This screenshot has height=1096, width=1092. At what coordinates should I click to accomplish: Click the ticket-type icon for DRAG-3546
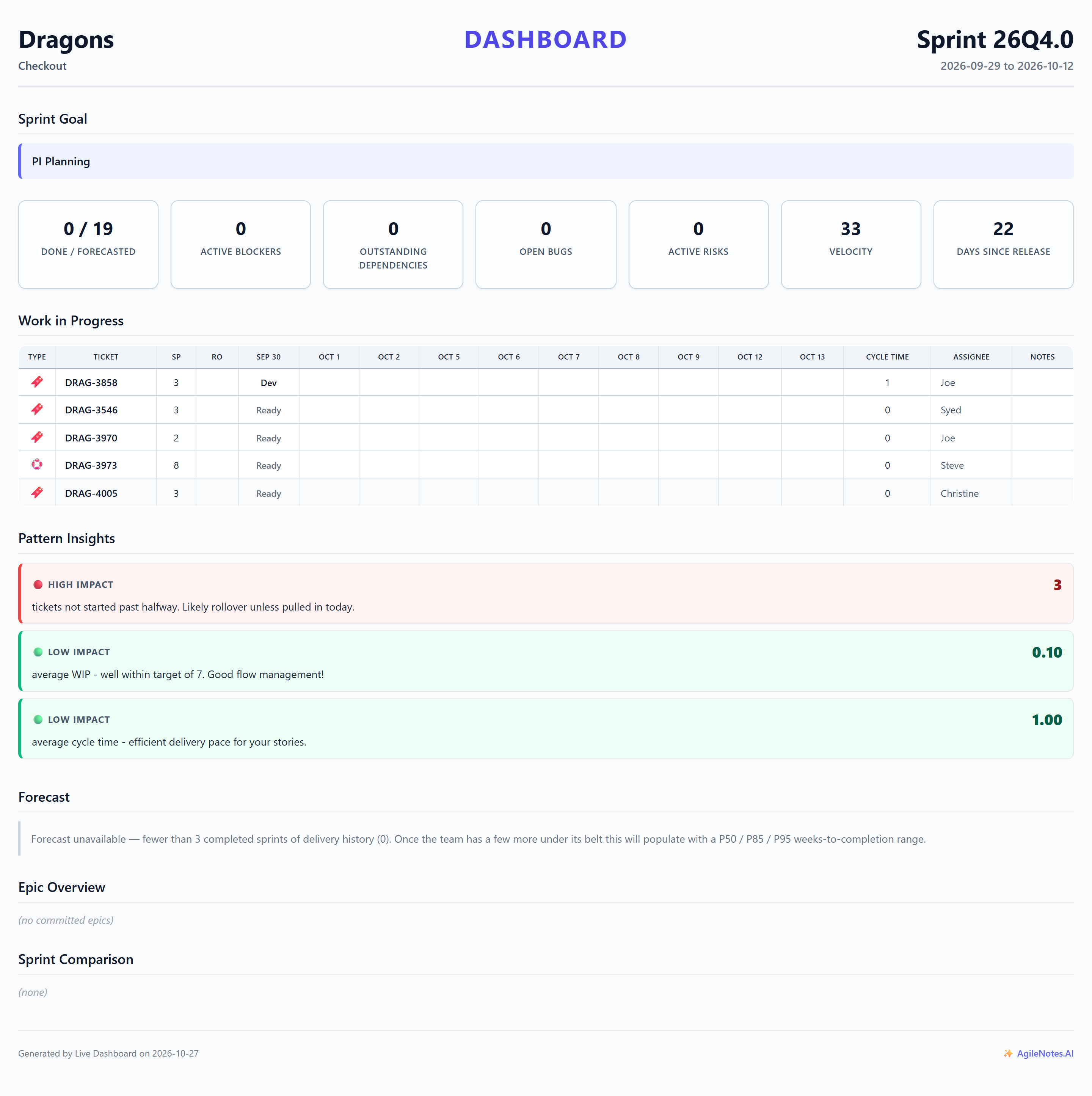pos(37,409)
